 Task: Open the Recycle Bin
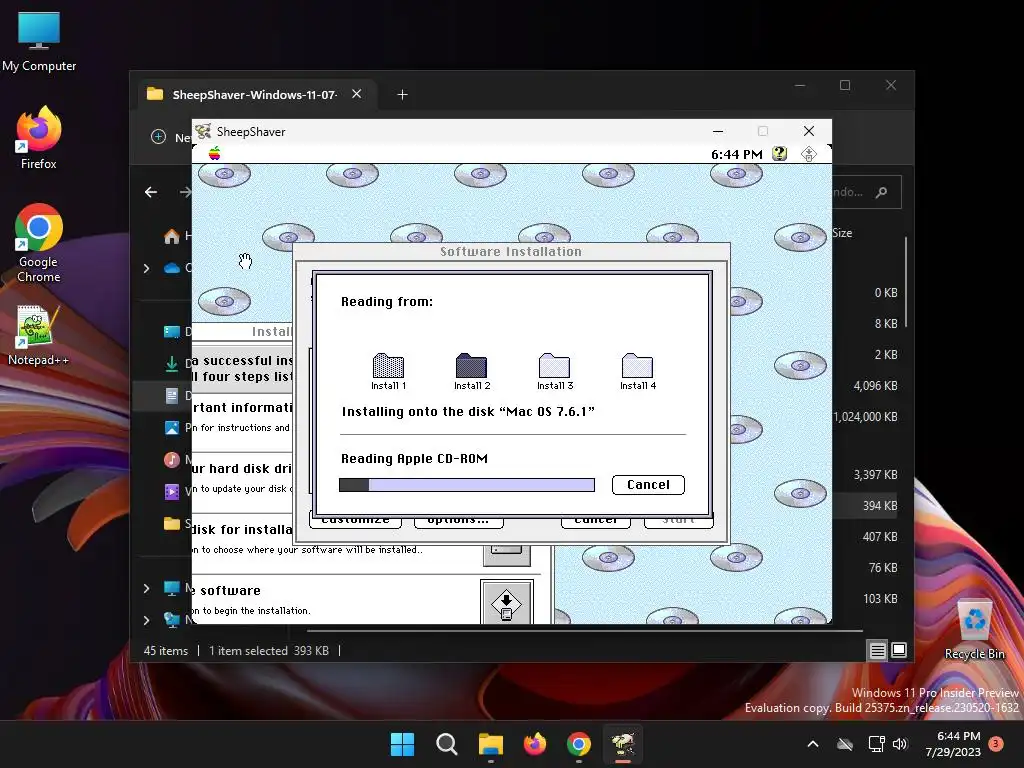click(x=974, y=629)
